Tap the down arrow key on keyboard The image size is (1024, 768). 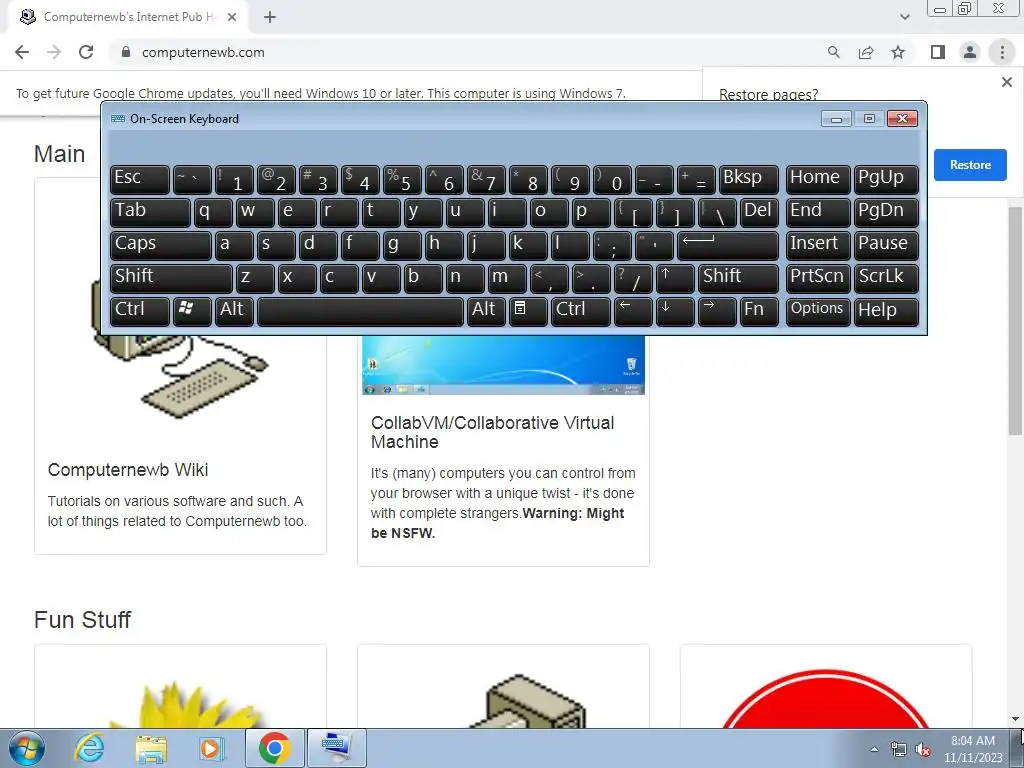[674, 310]
